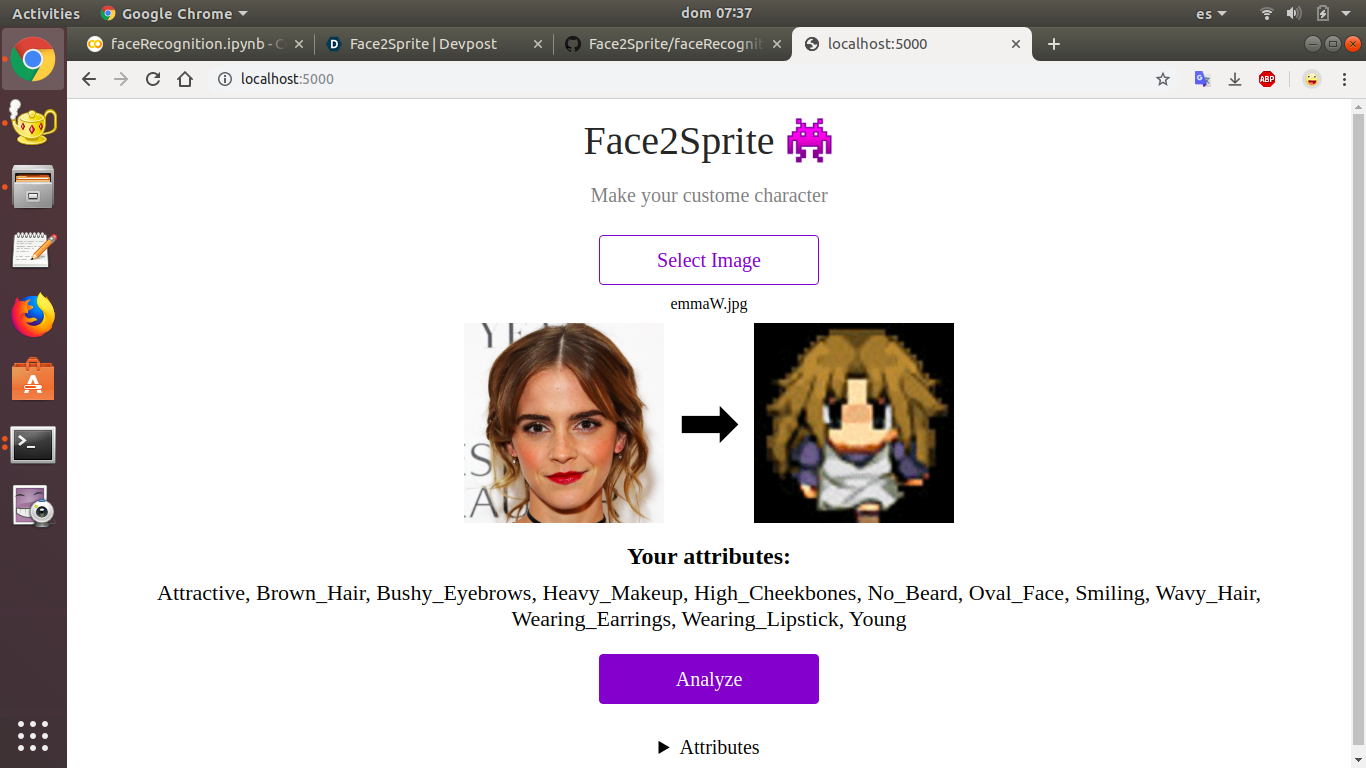
Task: Click the volume icon in top bar
Action: tap(1293, 13)
